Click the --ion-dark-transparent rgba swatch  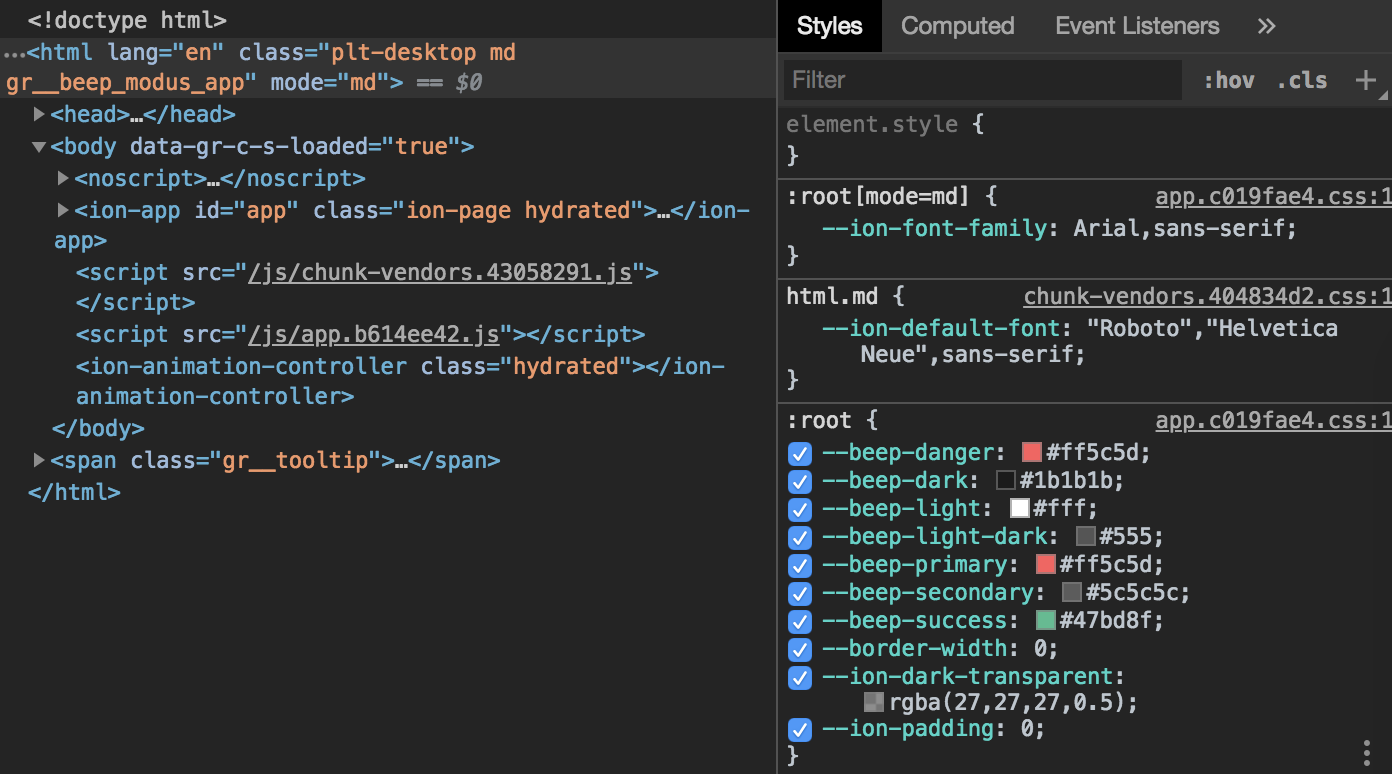click(874, 702)
